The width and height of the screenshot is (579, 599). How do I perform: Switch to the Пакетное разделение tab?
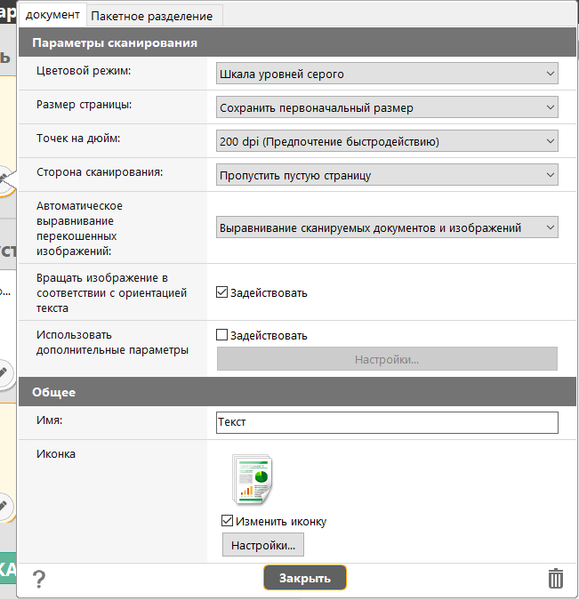pyautogui.click(x=152, y=16)
